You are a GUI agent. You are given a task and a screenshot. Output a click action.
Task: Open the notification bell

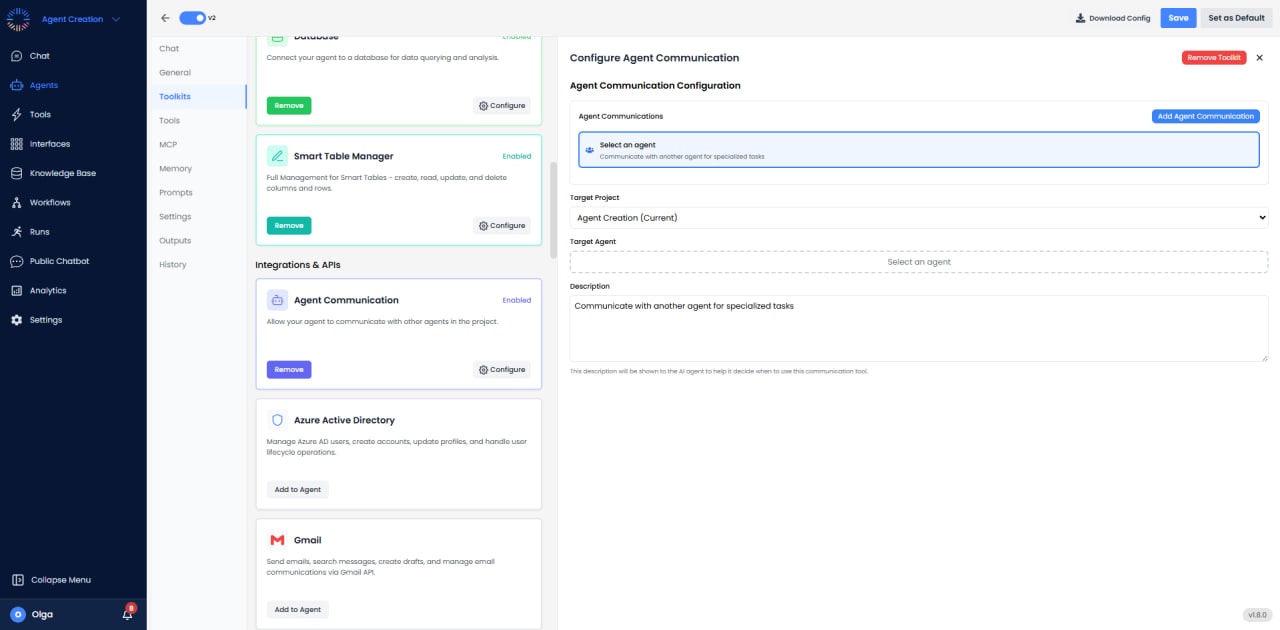[126, 614]
